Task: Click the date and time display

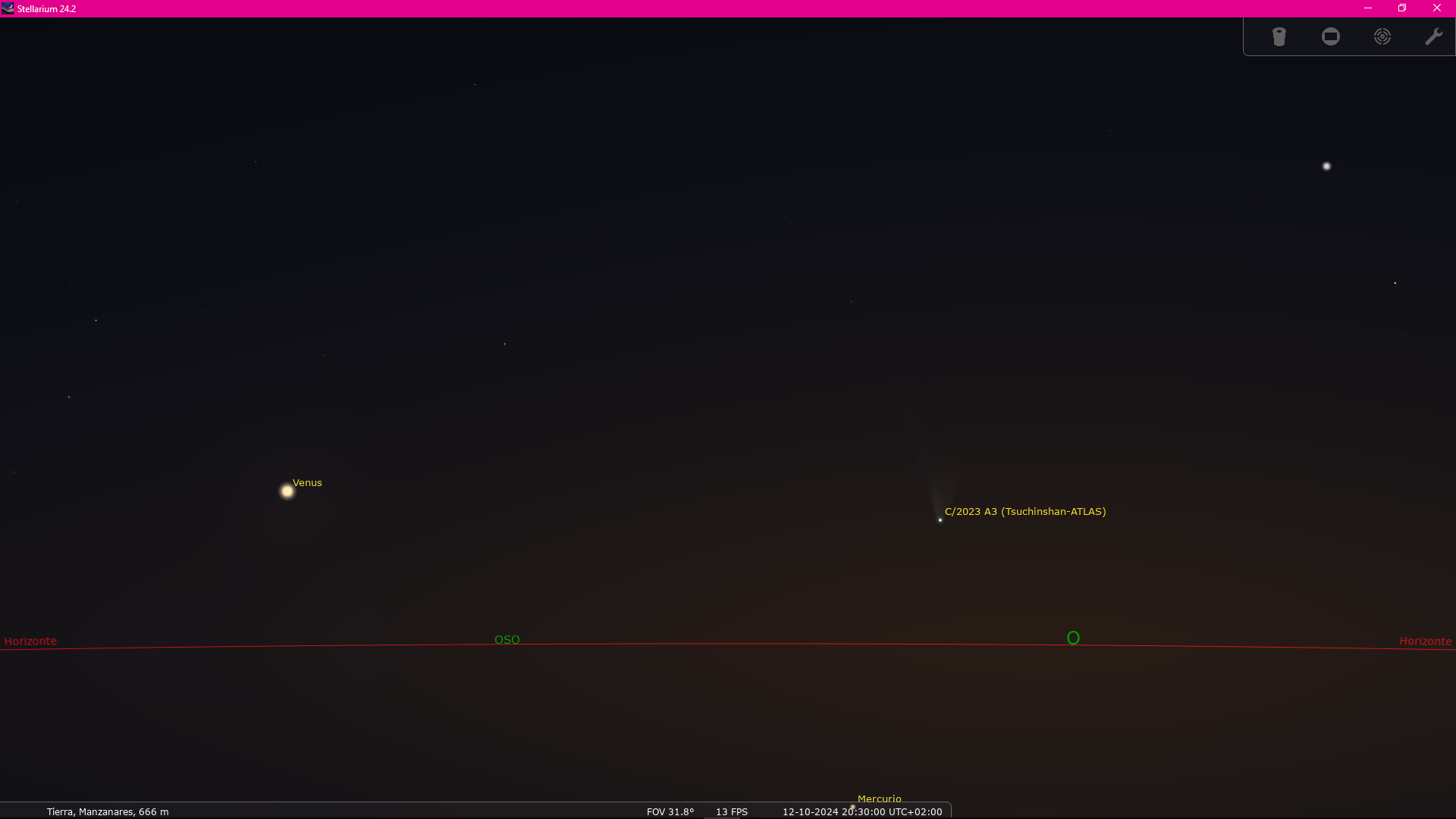Action: pos(862,811)
